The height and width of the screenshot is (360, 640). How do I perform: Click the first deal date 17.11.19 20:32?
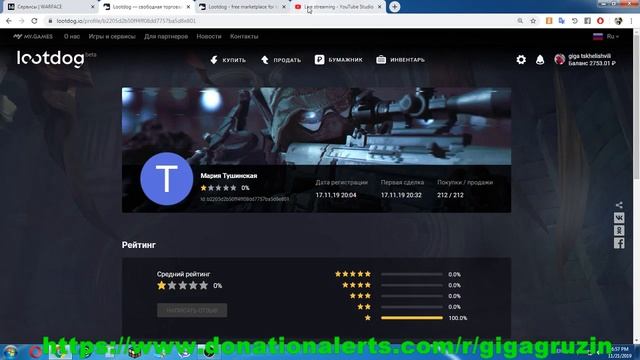tap(401, 195)
